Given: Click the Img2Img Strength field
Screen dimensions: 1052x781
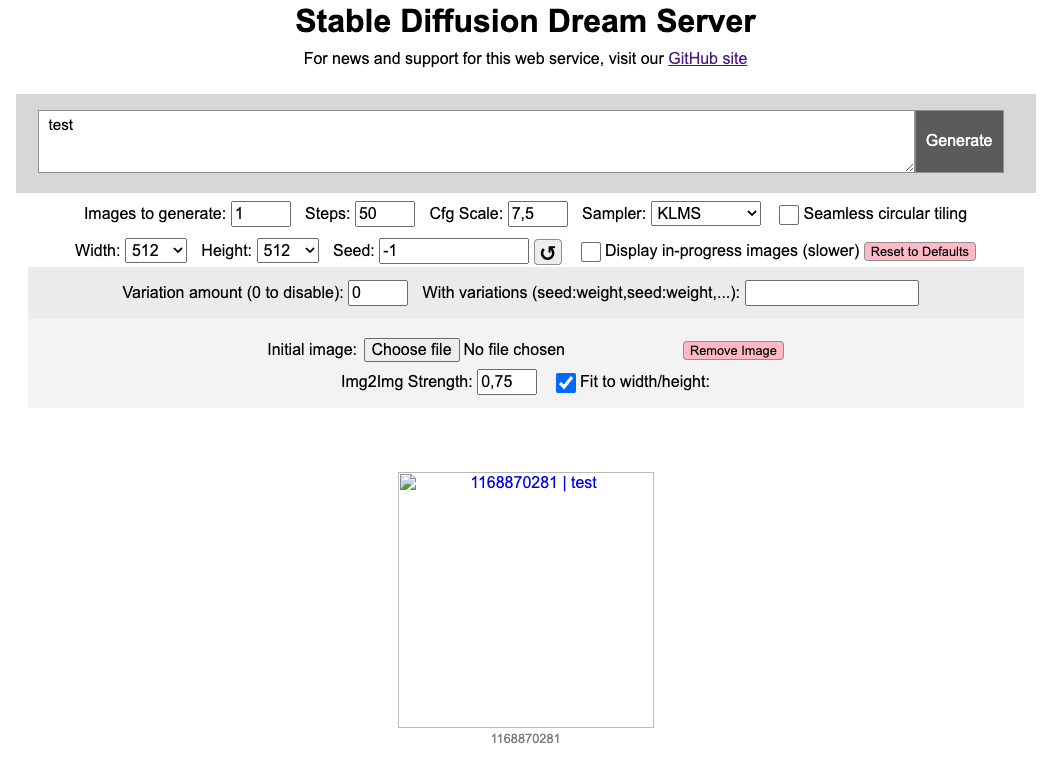Looking at the screenshot, I should click(x=507, y=382).
